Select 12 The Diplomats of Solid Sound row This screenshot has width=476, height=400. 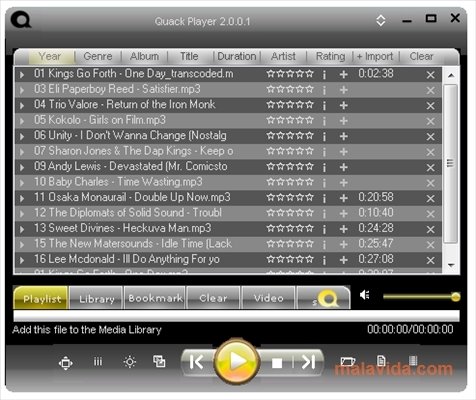coord(228,213)
